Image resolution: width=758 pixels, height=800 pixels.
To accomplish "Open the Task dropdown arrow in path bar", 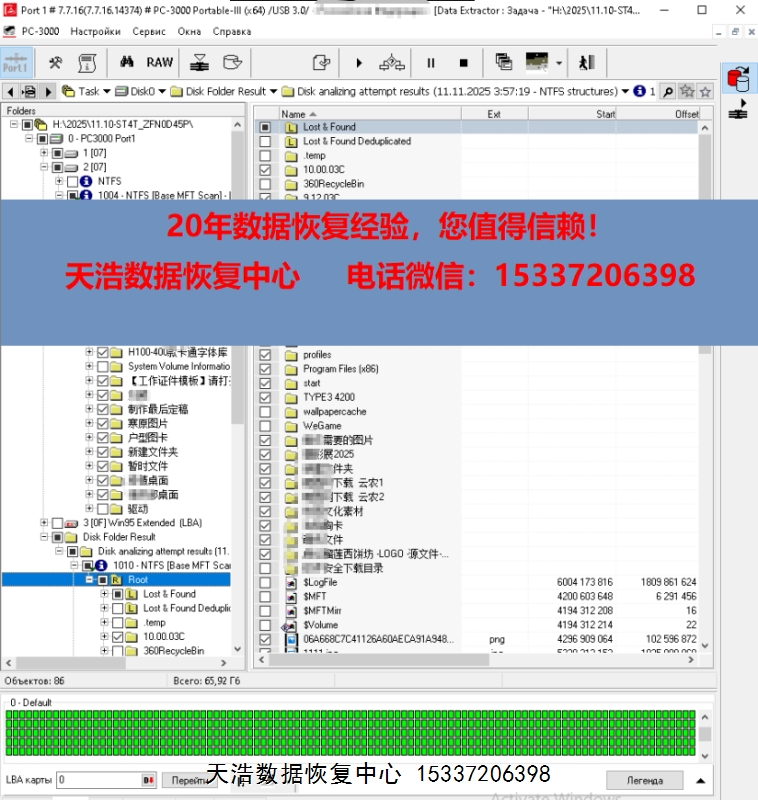I will click(106, 91).
